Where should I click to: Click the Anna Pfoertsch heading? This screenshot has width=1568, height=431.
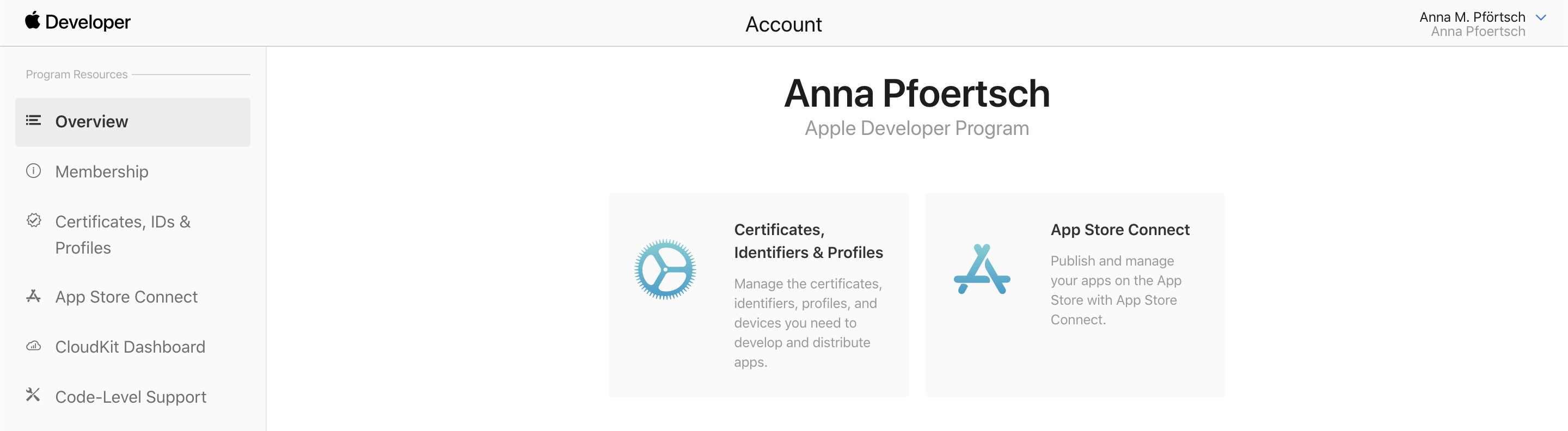tap(917, 93)
